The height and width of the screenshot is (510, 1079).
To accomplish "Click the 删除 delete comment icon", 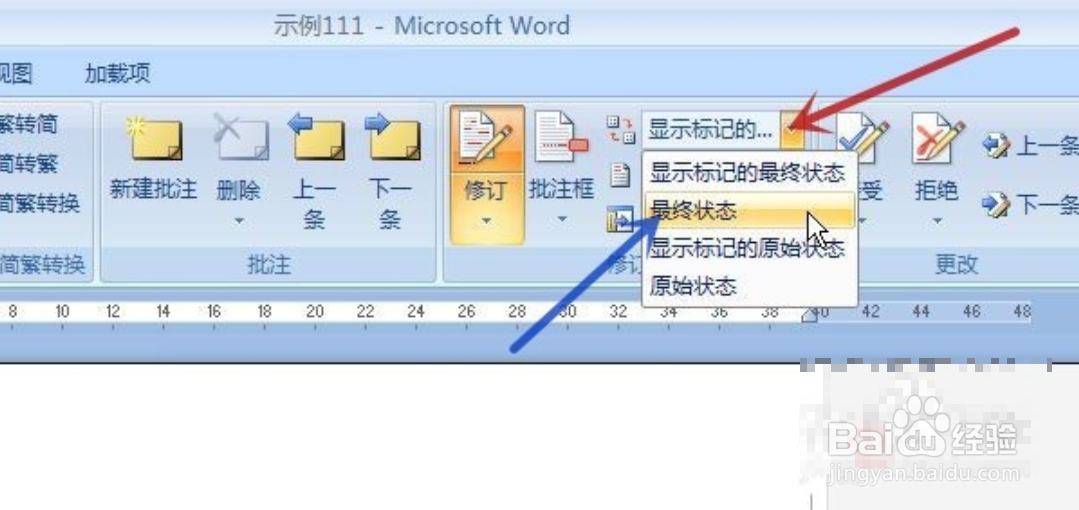I will 239,138.
